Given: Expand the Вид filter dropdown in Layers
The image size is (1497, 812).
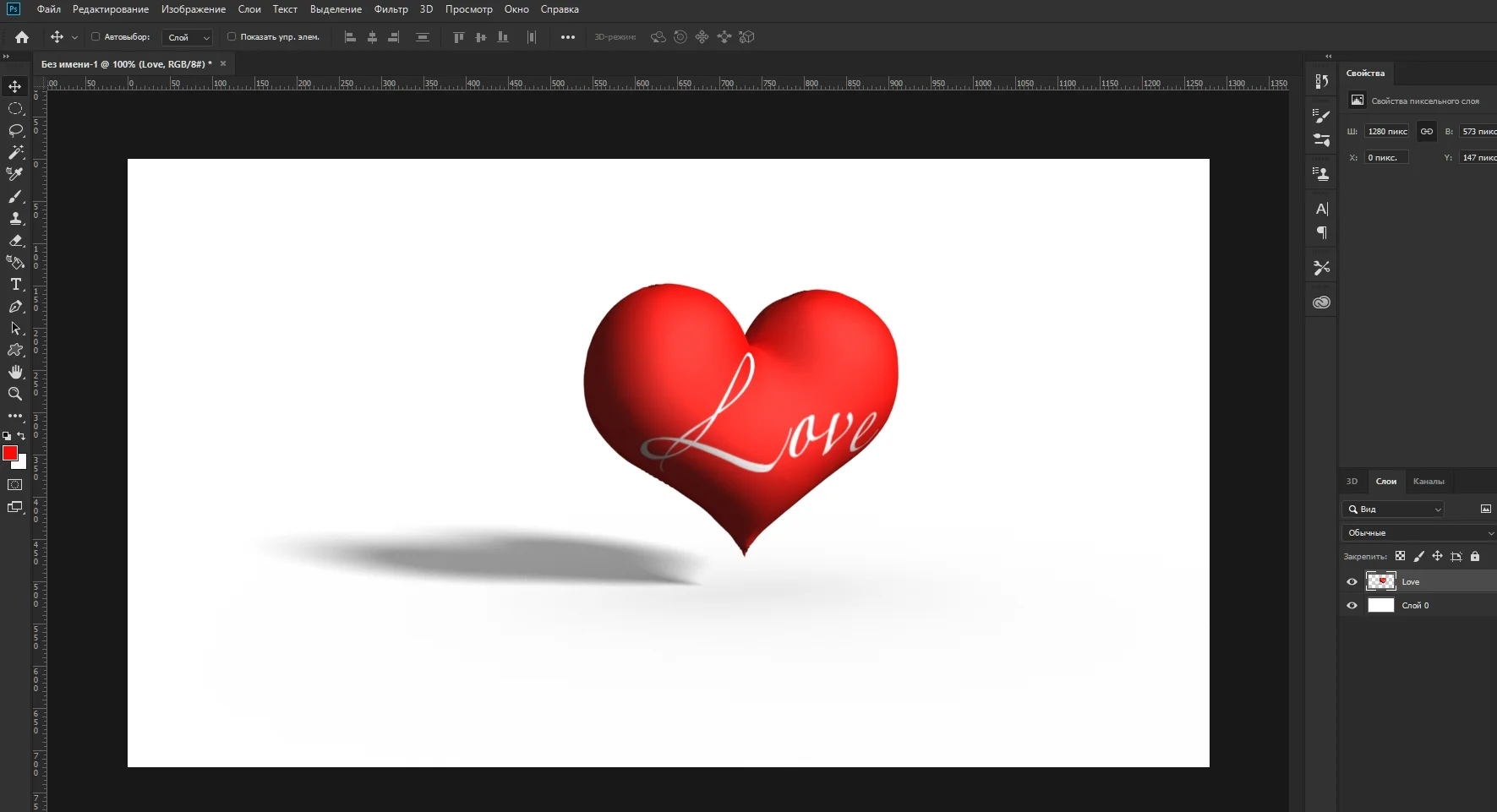Looking at the screenshot, I should tap(1393, 509).
